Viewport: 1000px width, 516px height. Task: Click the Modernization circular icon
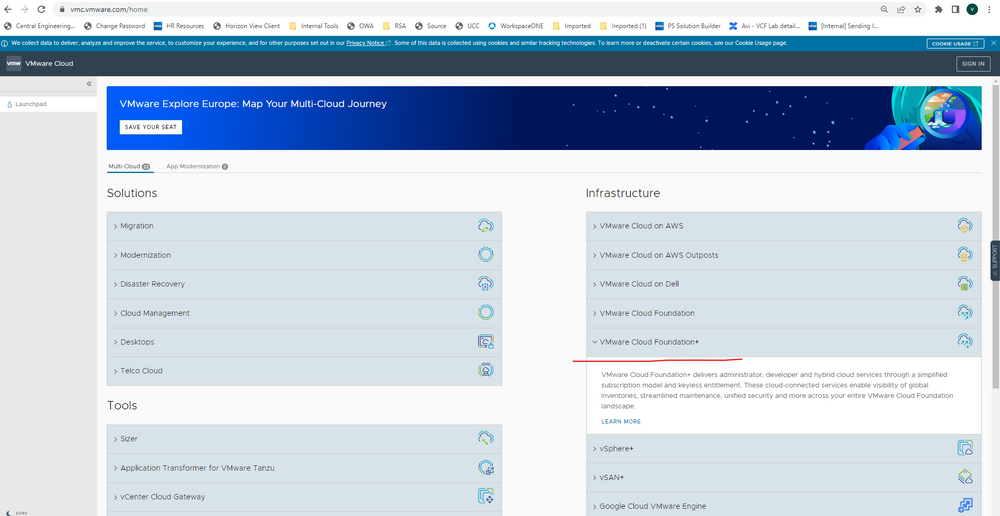[x=486, y=255]
